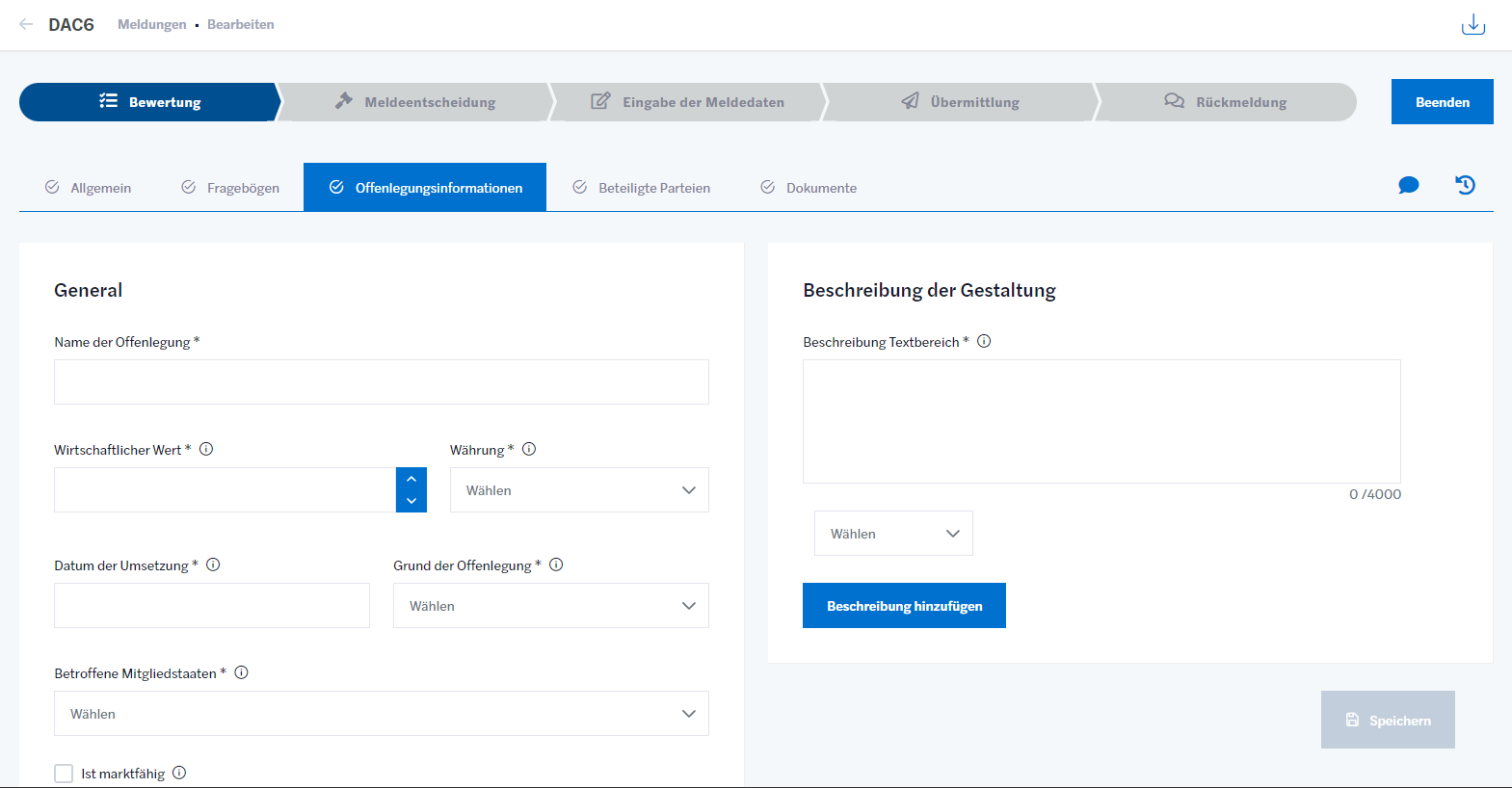Open the Betroffene Mitgliedstaaten dropdown
Image resolution: width=1512 pixels, height=788 pixels.
pos(381,714)
